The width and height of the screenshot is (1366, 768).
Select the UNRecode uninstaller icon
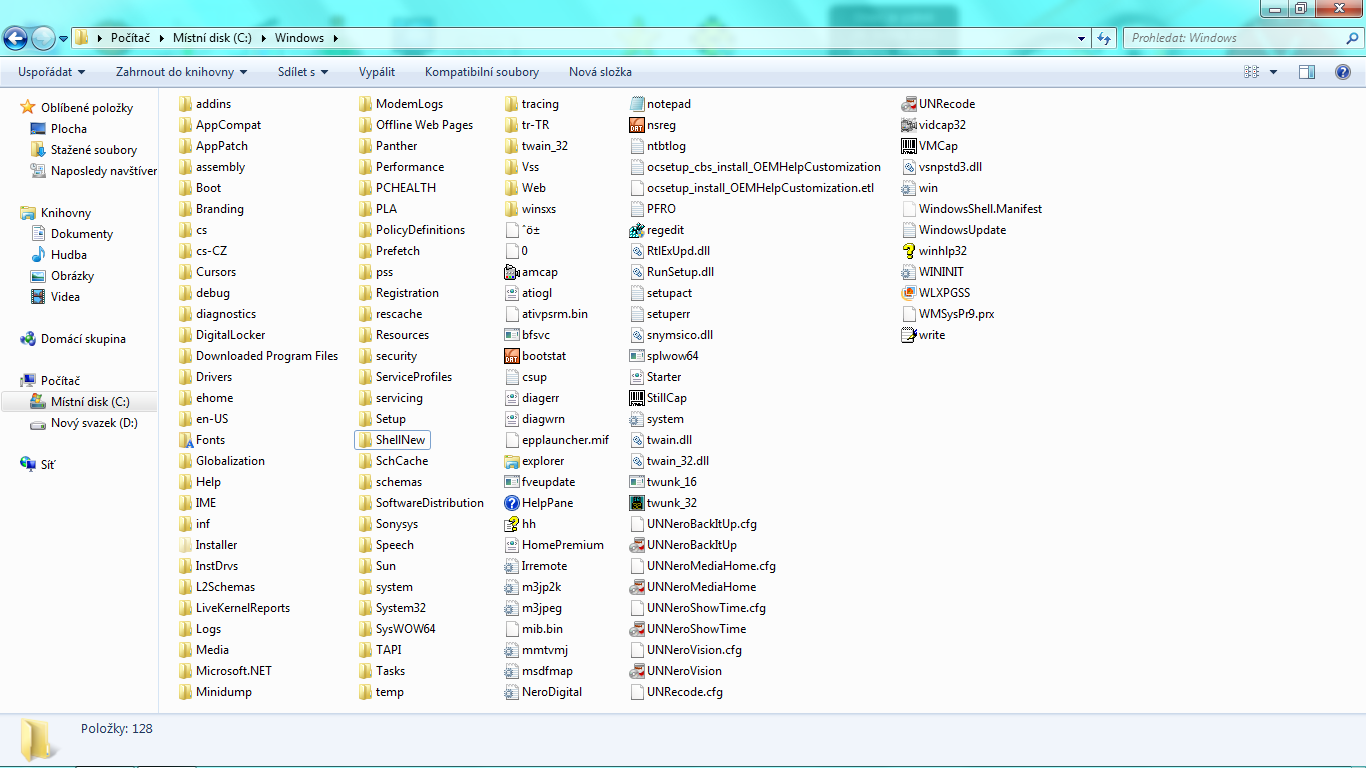[909, 104]
